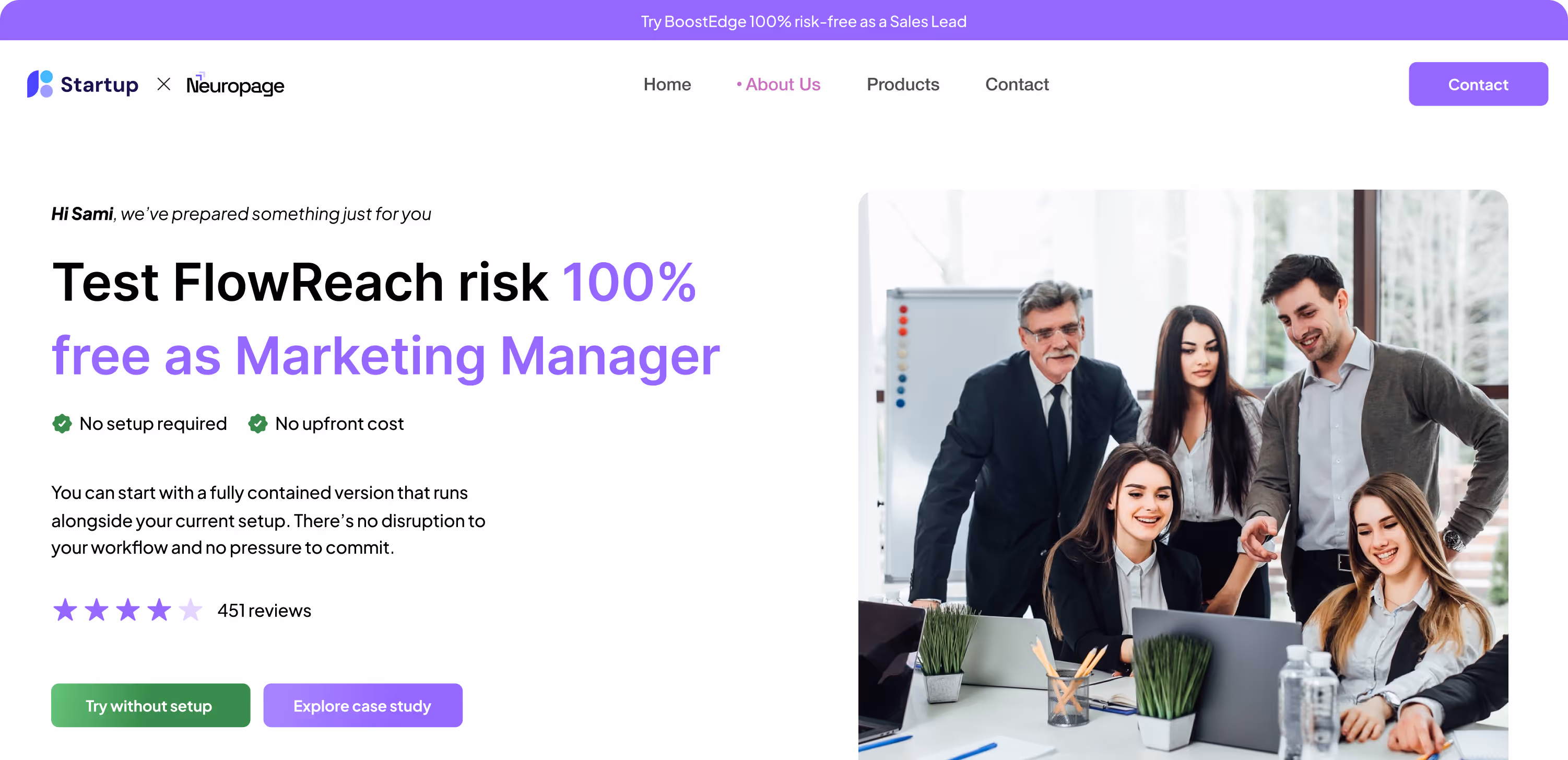Select the second rating star
Viewport: 1568px width, 760px height.
point(96,610)
